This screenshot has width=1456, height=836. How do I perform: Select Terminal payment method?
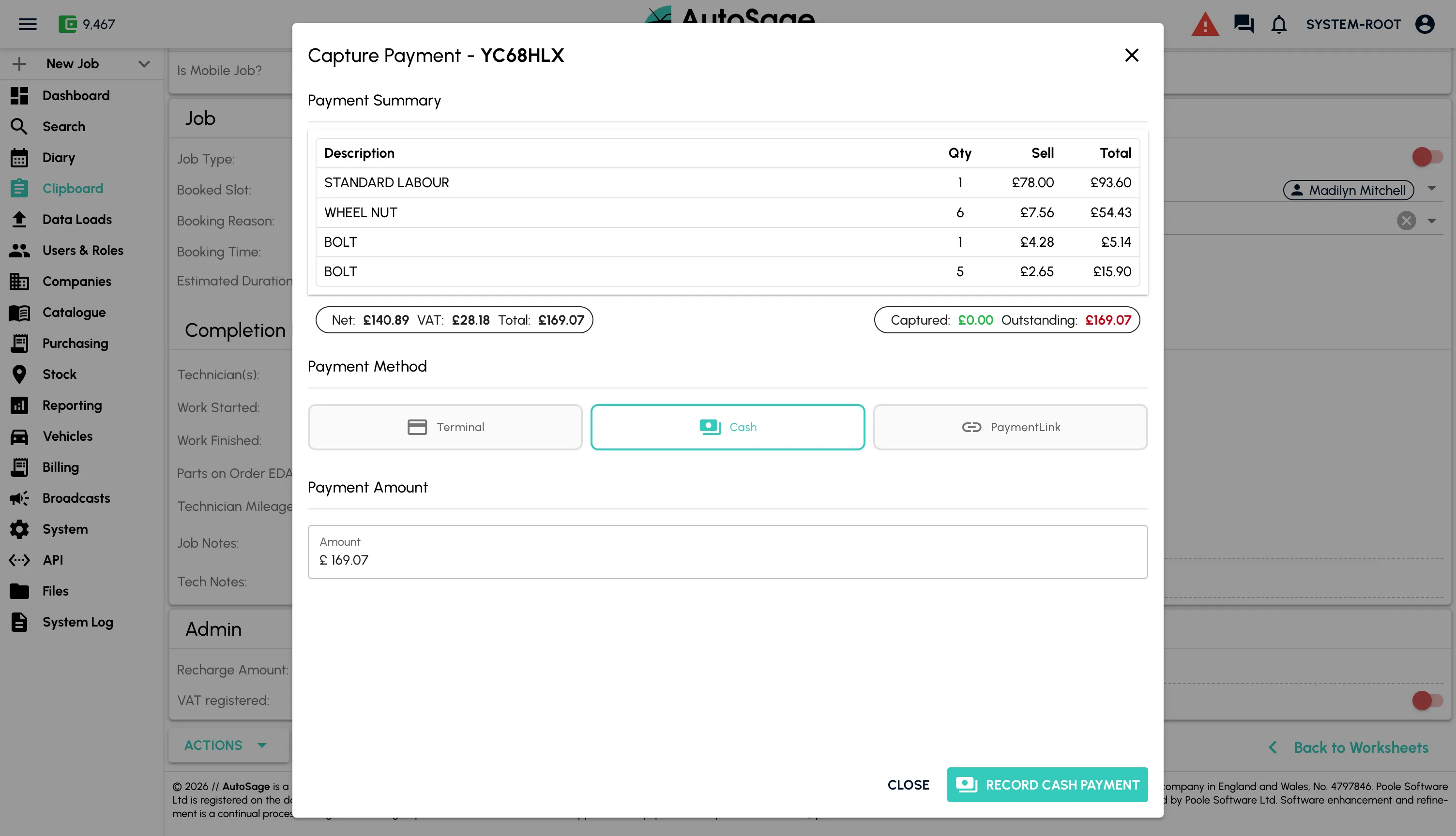444,427
